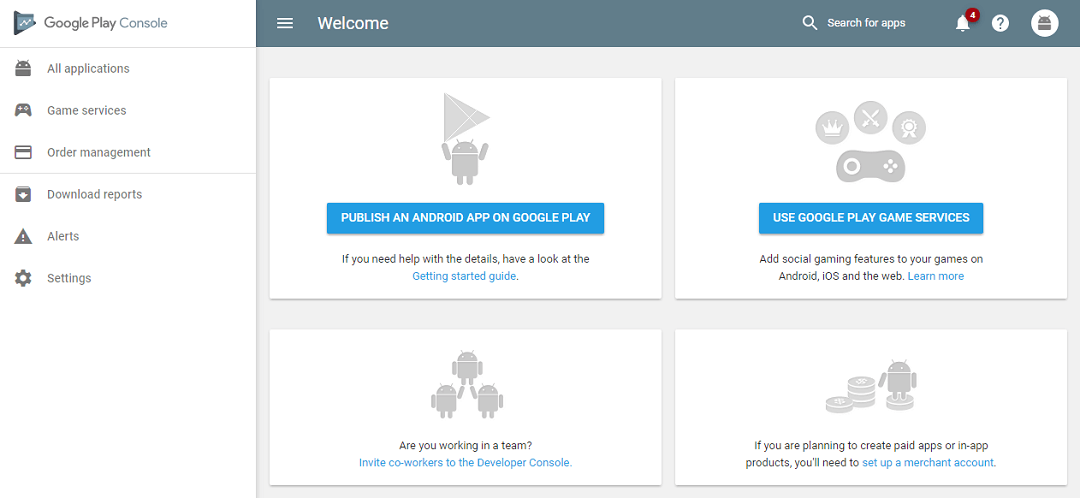Open notifications bell with badge
This screenshot has height=498, width=1080.
coord(965,21)
